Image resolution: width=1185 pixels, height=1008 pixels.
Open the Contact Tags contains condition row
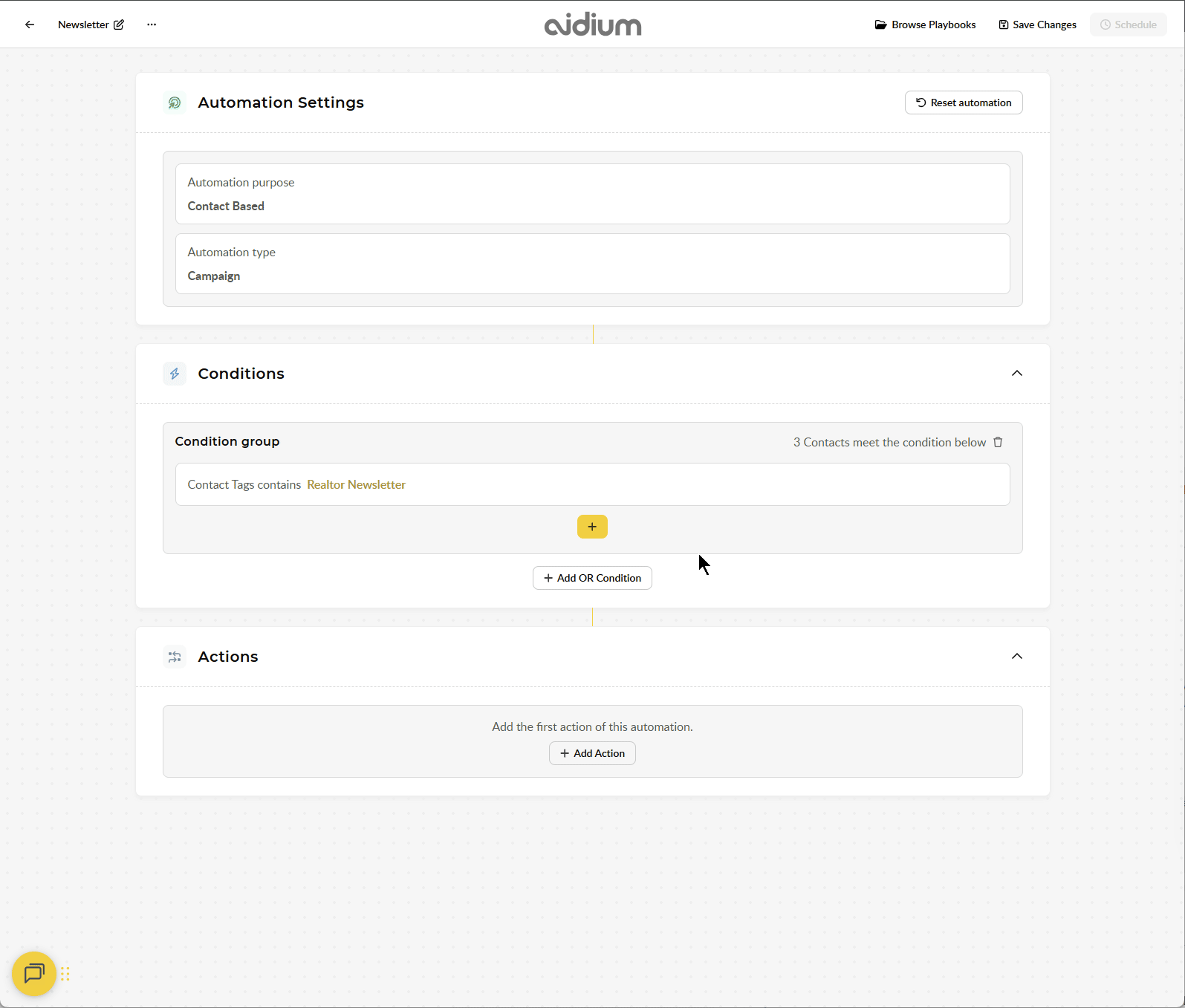(592, 484)
